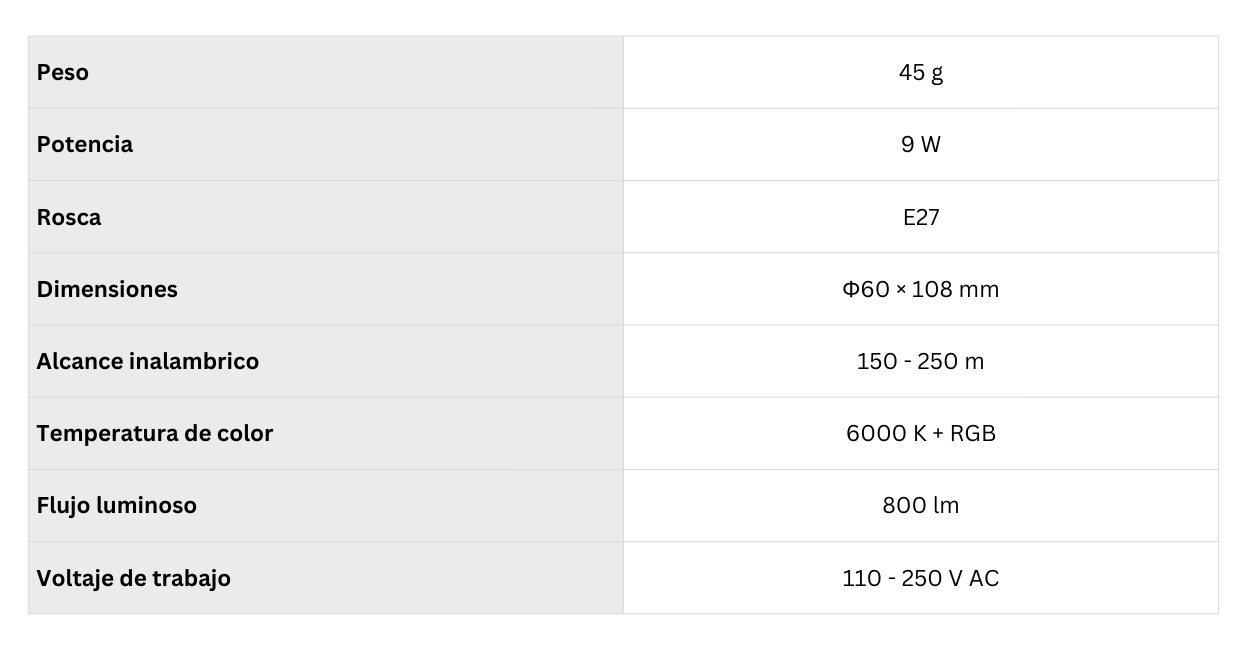Click 'RGB' in the color temperature value

(972, 433)
